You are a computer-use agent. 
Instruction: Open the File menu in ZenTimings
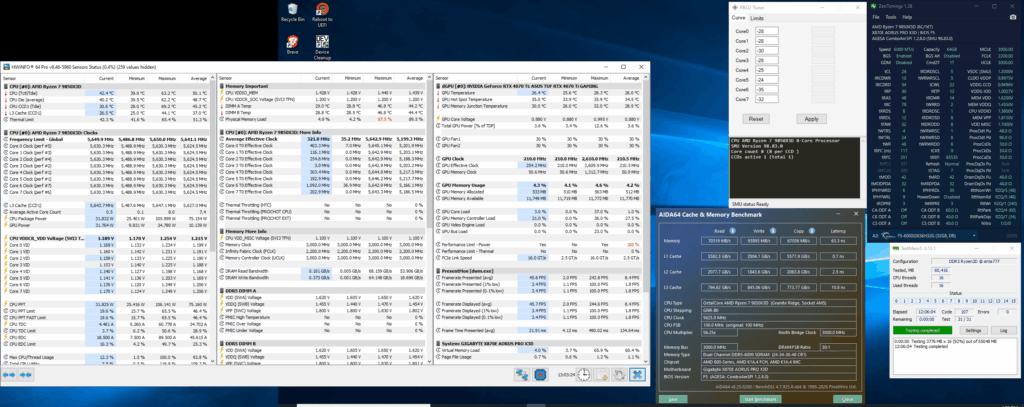(876, 17)
